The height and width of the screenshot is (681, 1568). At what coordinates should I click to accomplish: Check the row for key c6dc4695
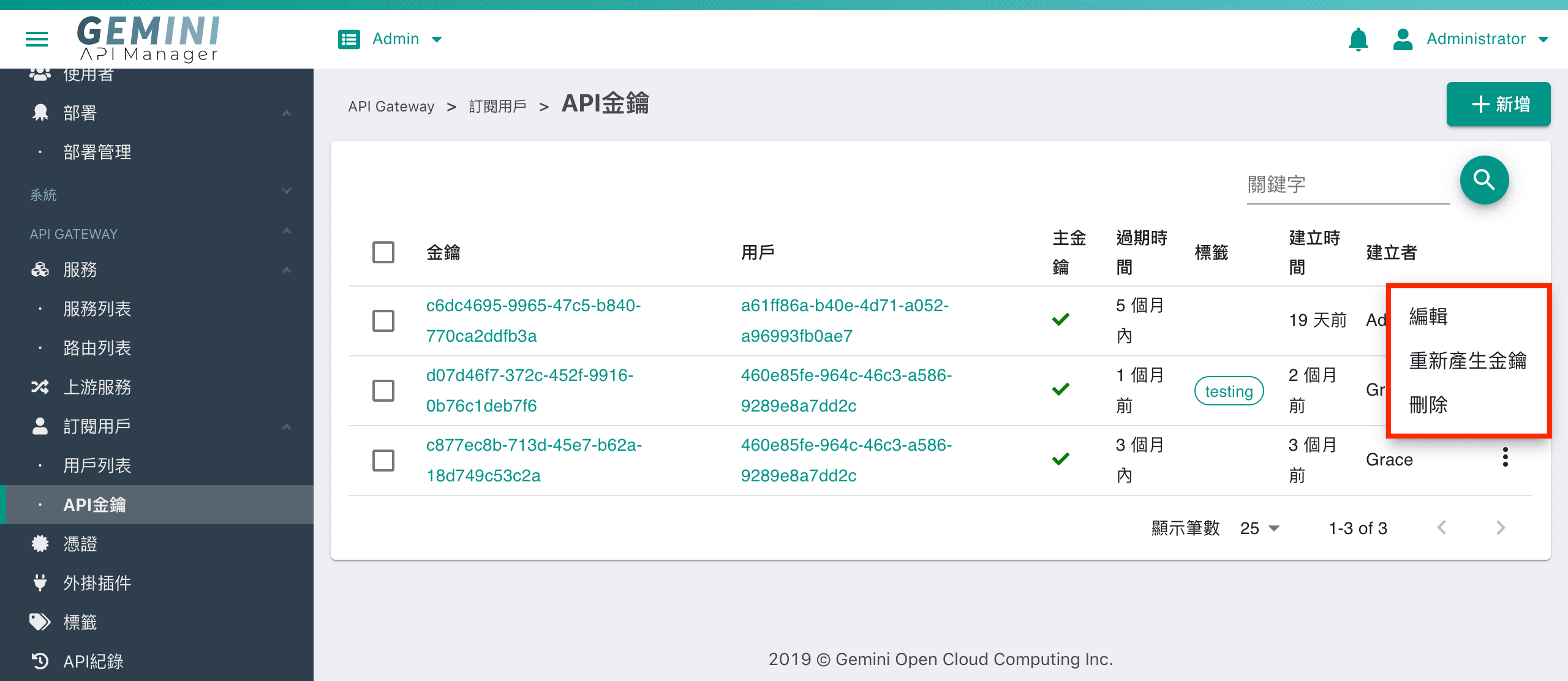point(383,321)
